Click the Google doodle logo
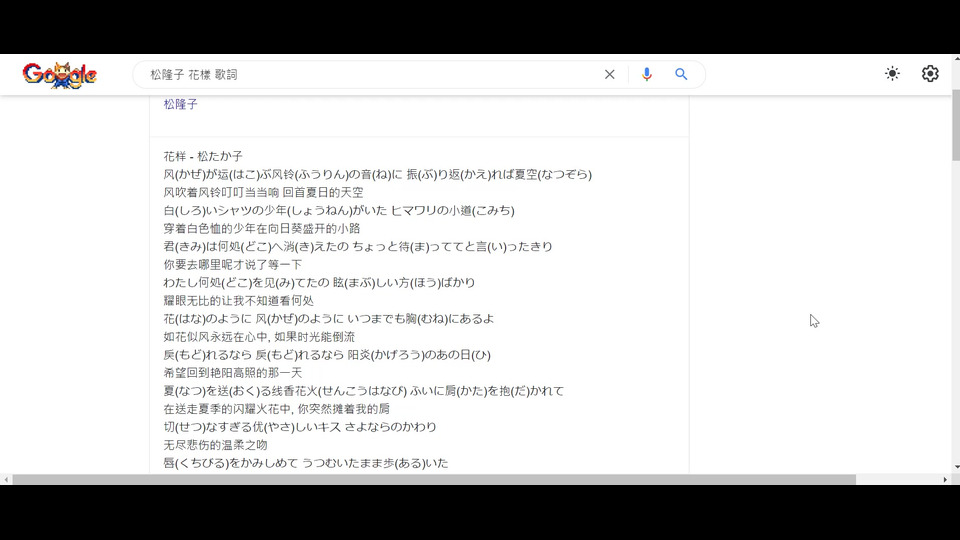The image size is (960, 540). point(59,75)
